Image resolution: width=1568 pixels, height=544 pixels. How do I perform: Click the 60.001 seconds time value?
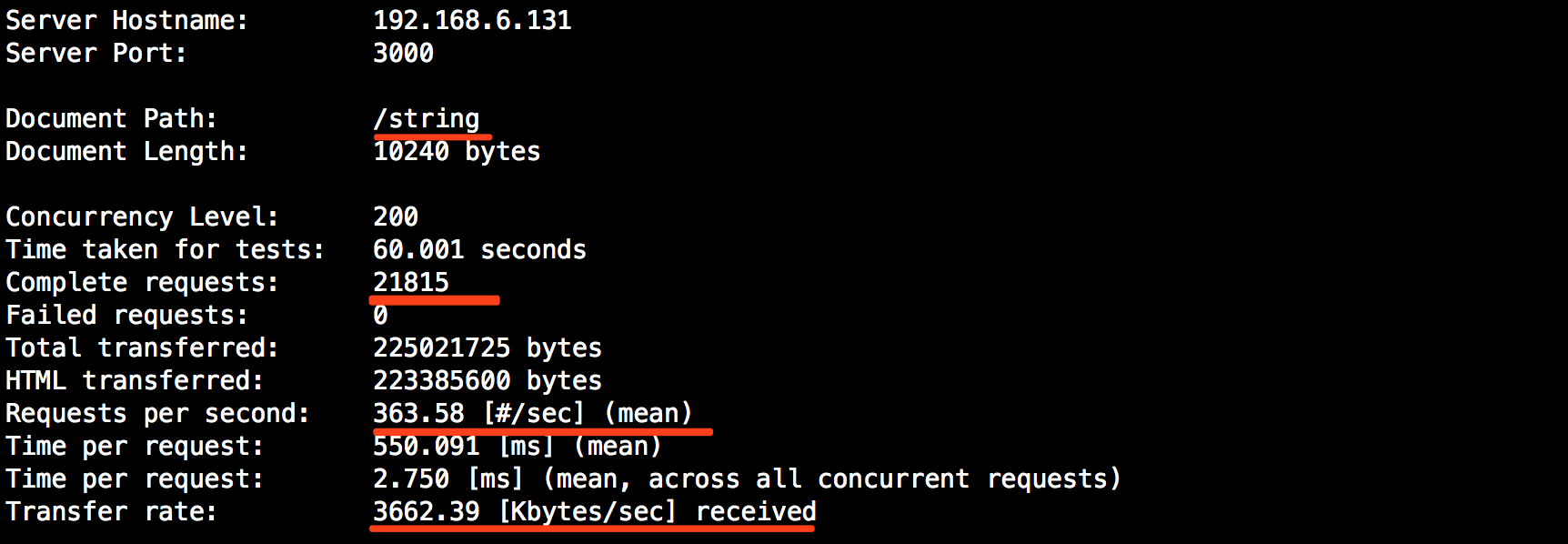click(479, 249)
